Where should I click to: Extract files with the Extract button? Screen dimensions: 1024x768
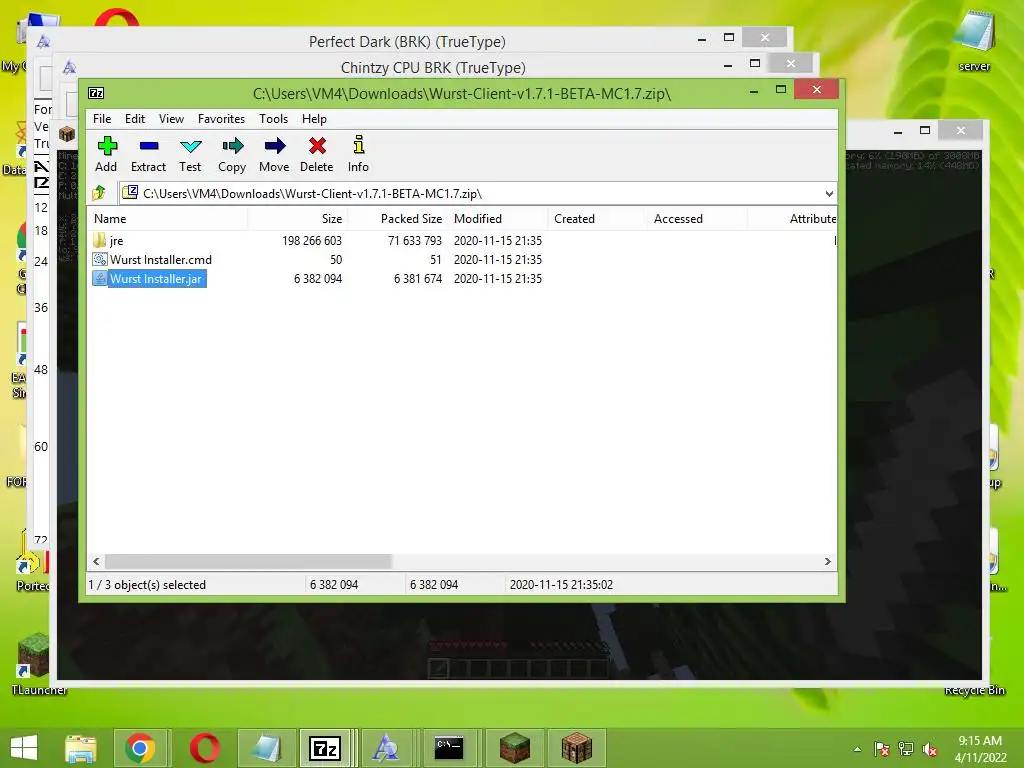[148, 154]
